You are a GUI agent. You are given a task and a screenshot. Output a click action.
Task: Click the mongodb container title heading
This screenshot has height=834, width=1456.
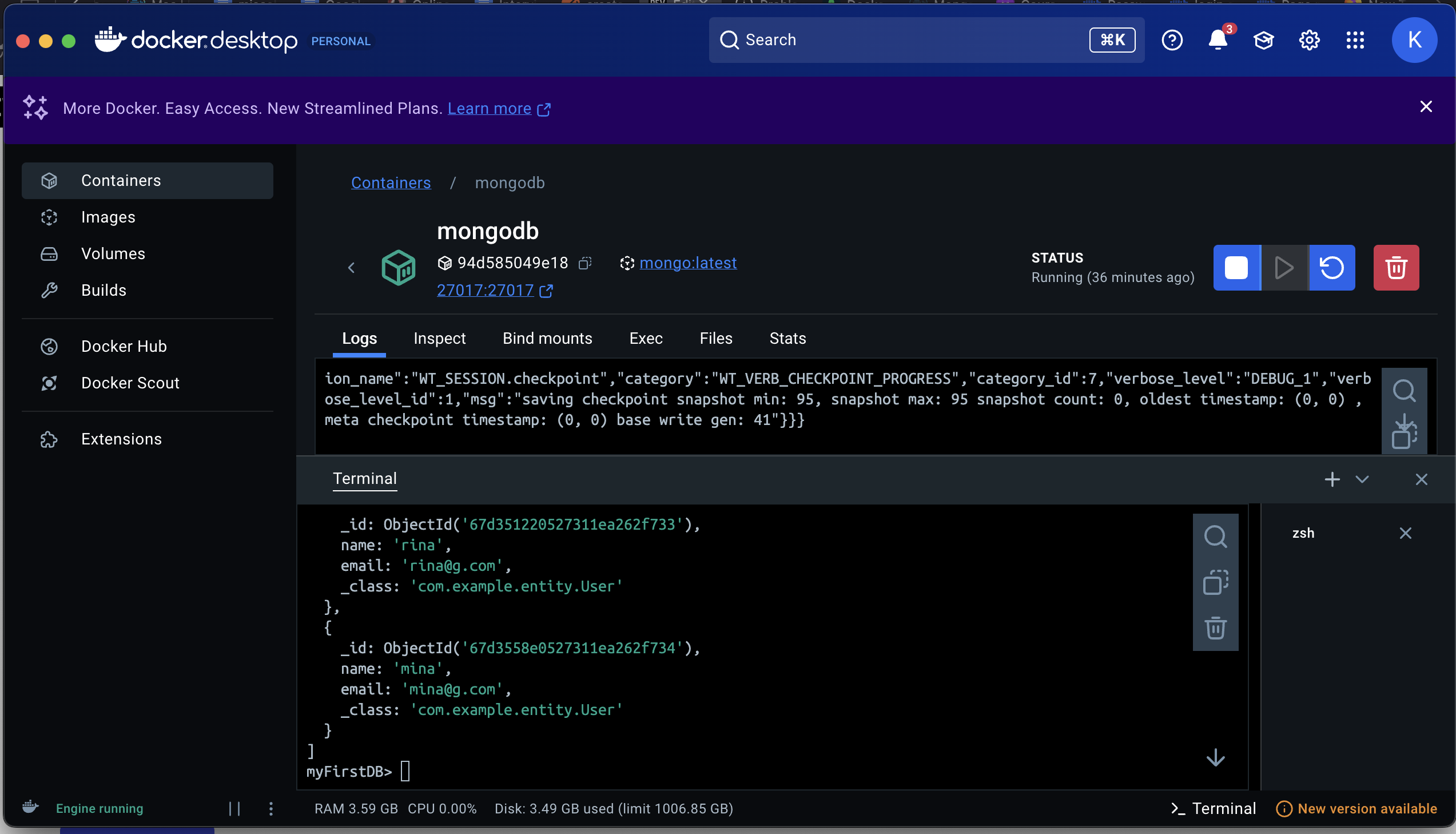coord(488,231)
